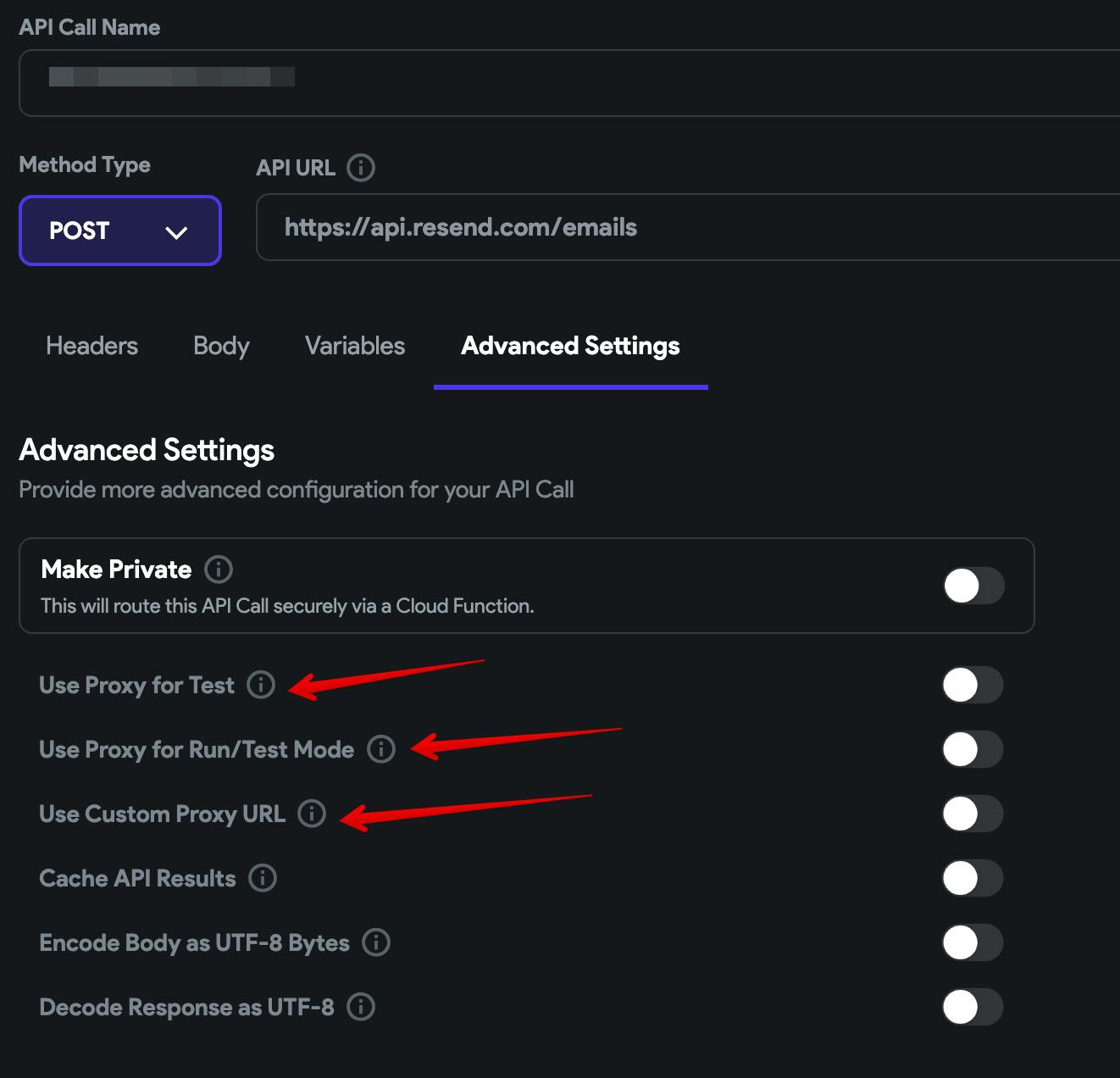Enable the Make Private toggle
The image size is (1120, 1078).
(x=973, y=586)
